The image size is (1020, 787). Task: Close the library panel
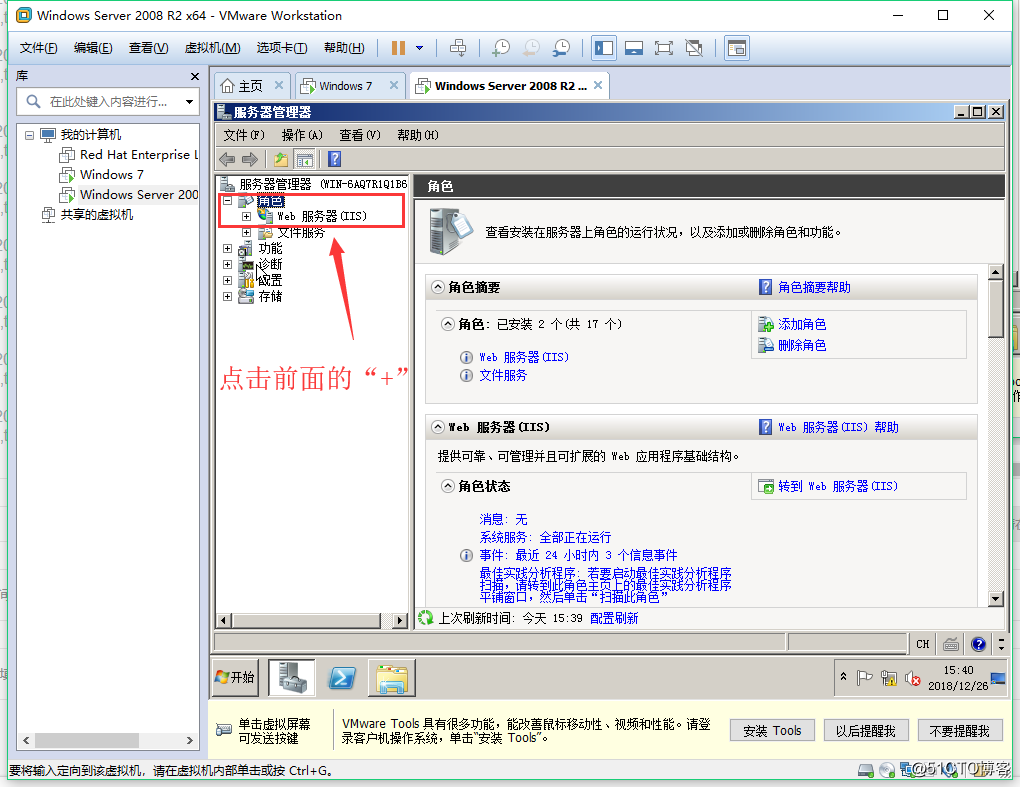click(195, 77)
